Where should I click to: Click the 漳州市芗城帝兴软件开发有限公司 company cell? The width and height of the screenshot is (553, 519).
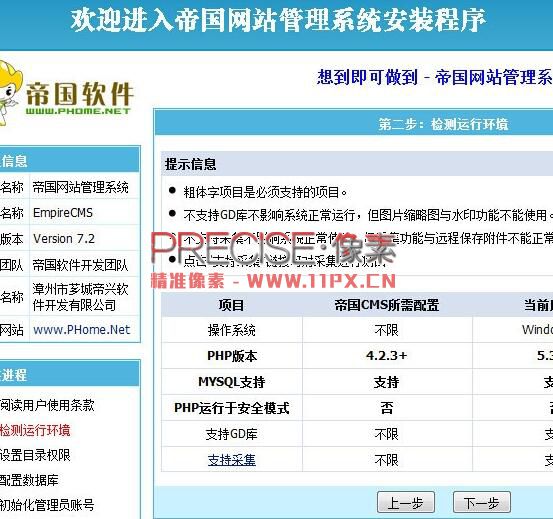(x=85, y=297)
